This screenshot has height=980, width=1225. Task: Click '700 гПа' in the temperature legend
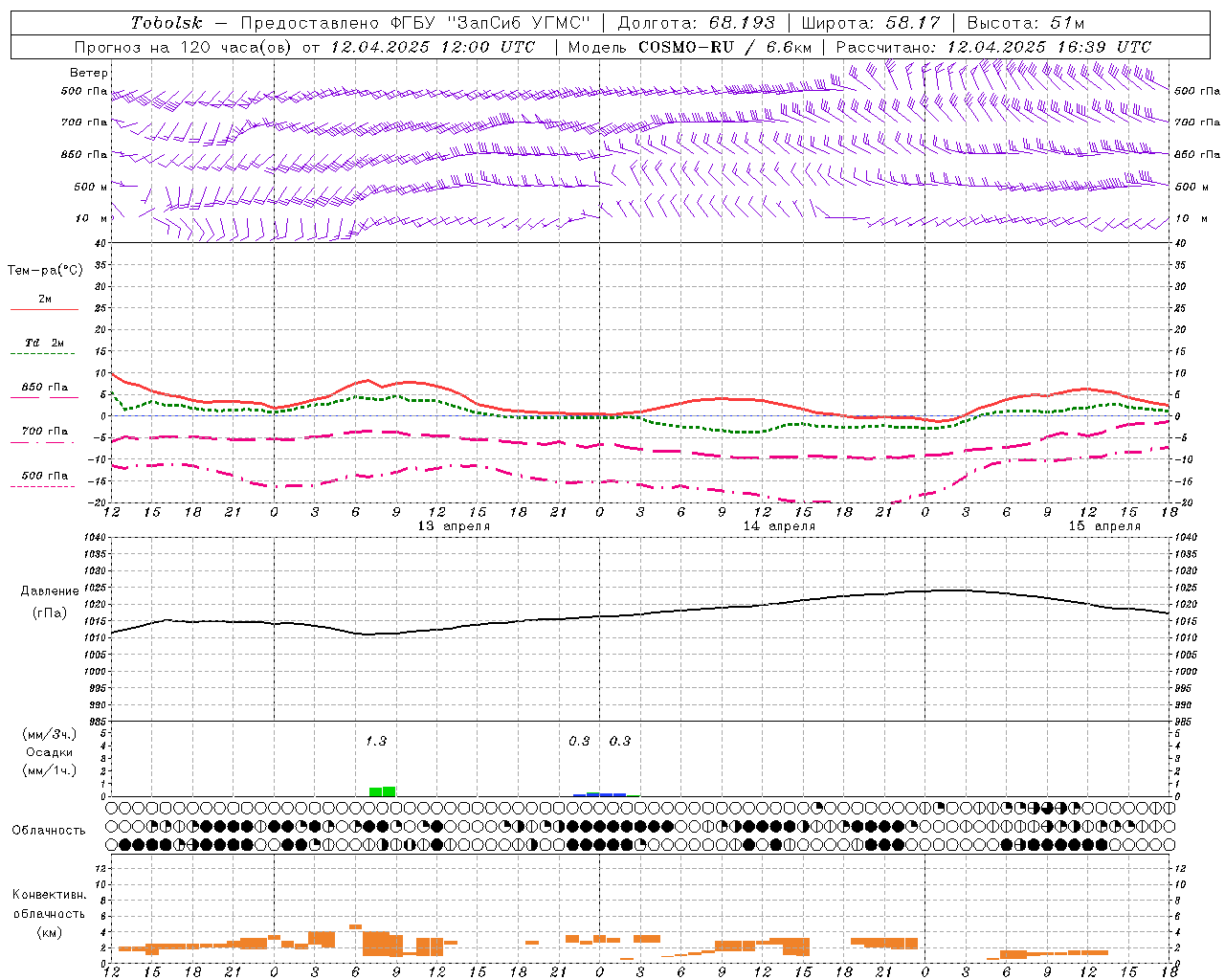(45, 432)
